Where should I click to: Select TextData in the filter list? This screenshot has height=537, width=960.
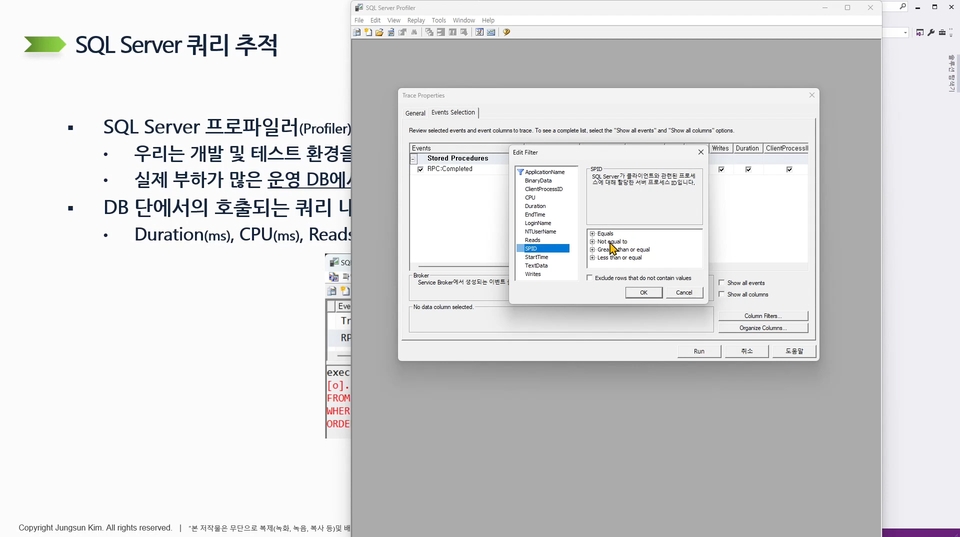[x=536, y=266]
